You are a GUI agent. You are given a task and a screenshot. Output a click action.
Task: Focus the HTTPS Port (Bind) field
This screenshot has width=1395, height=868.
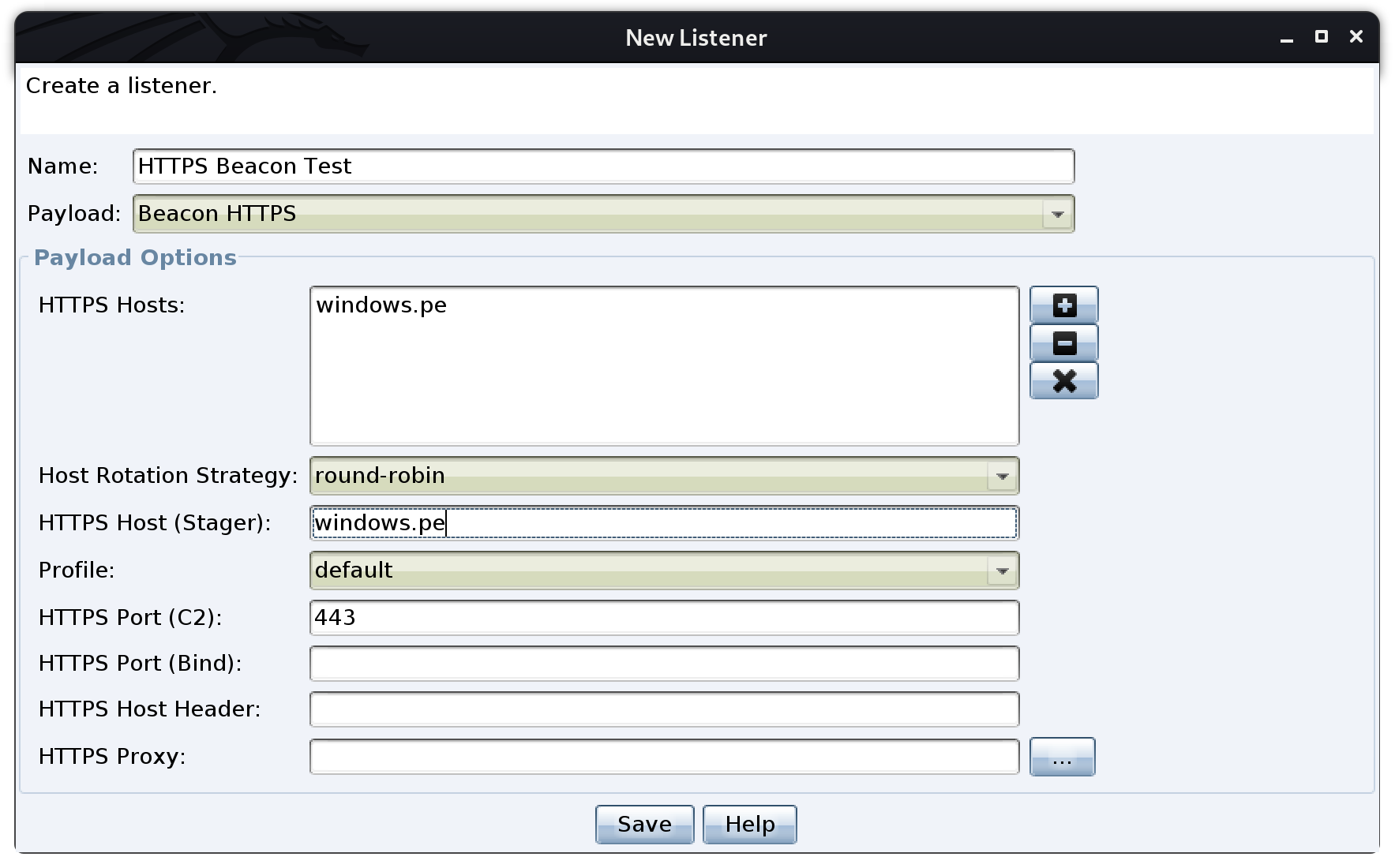point(664,664)
